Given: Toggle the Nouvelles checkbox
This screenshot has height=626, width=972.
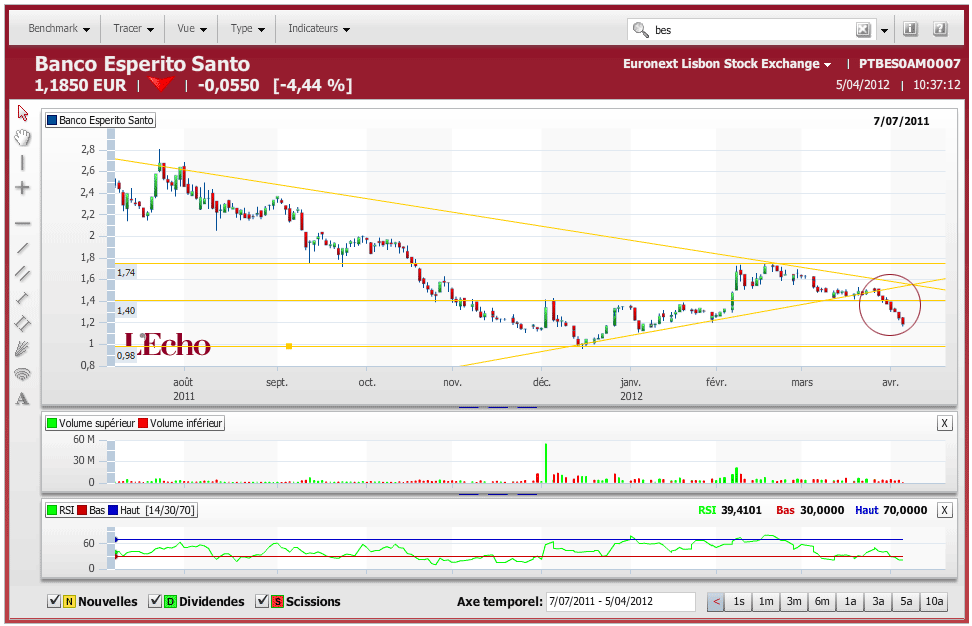Looking at the screenshot, I should click(55, 601).
